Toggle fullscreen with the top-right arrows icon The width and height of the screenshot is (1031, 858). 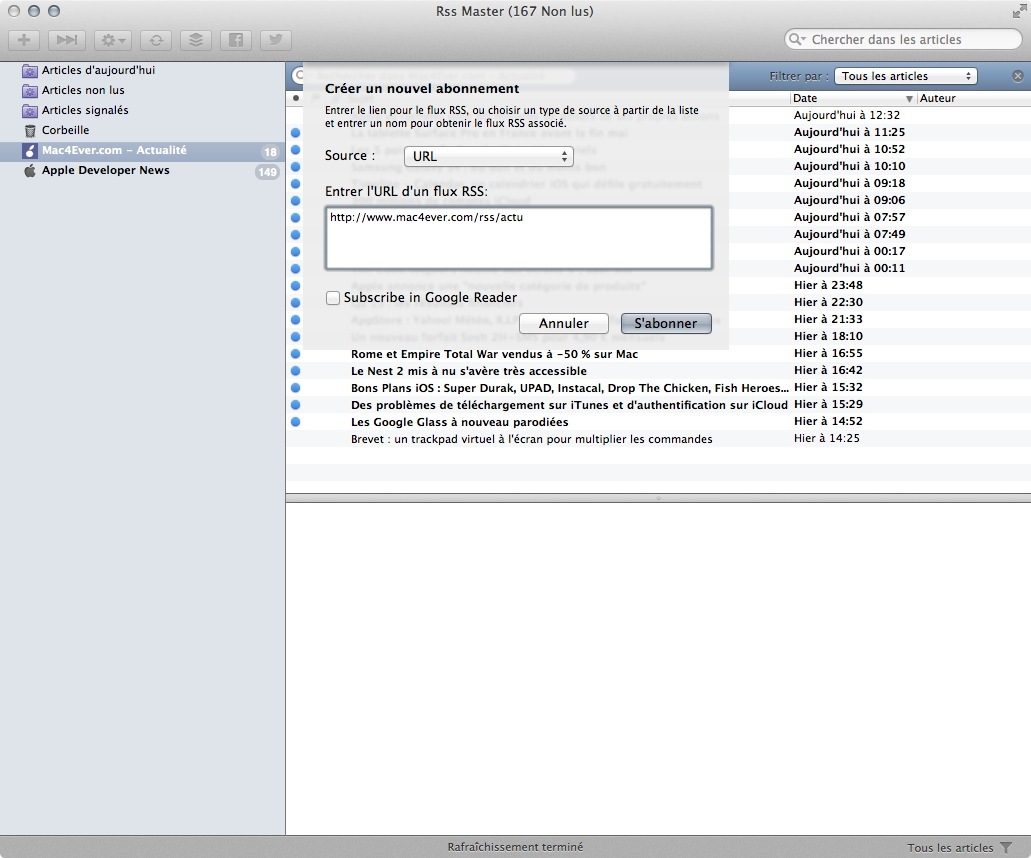1019,11
